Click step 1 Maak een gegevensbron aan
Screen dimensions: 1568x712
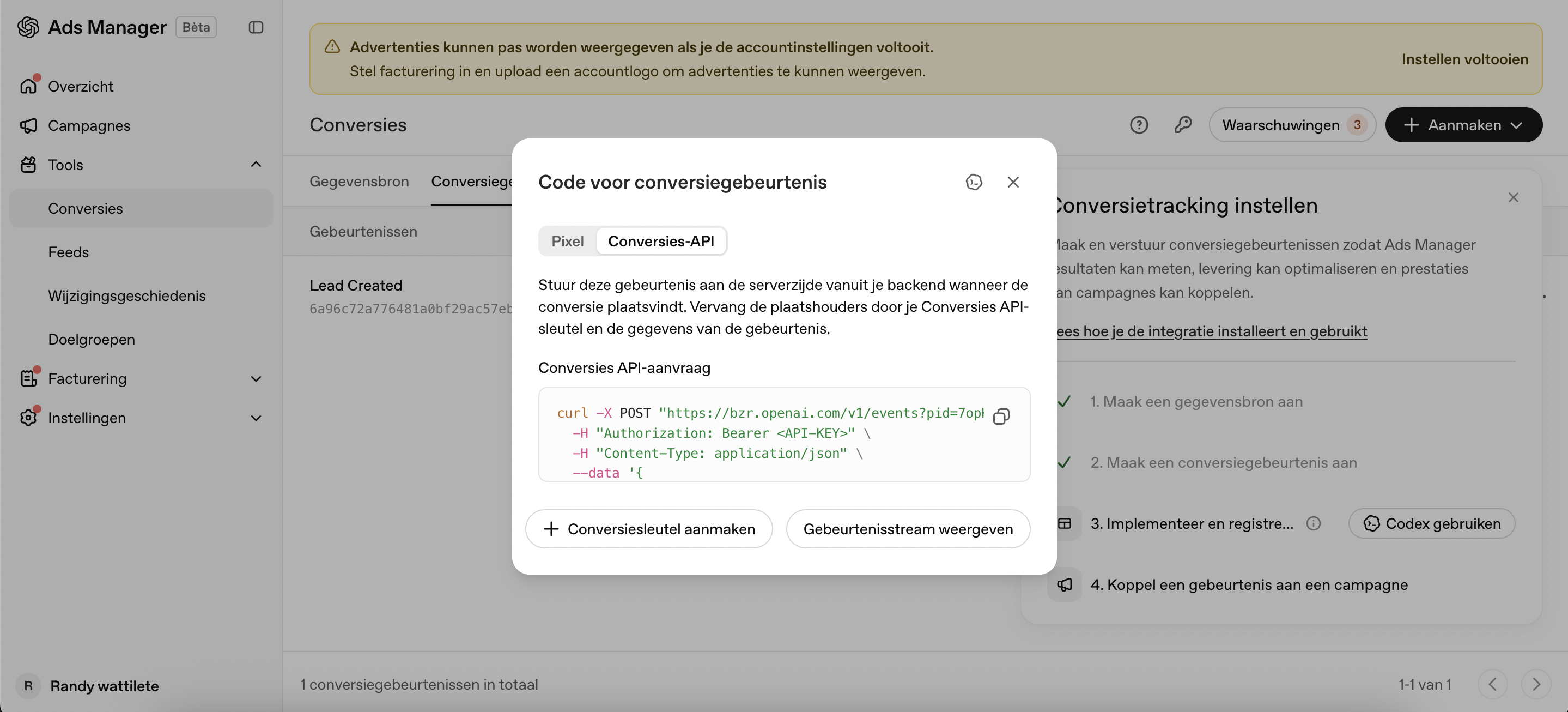coord(1195,401)
